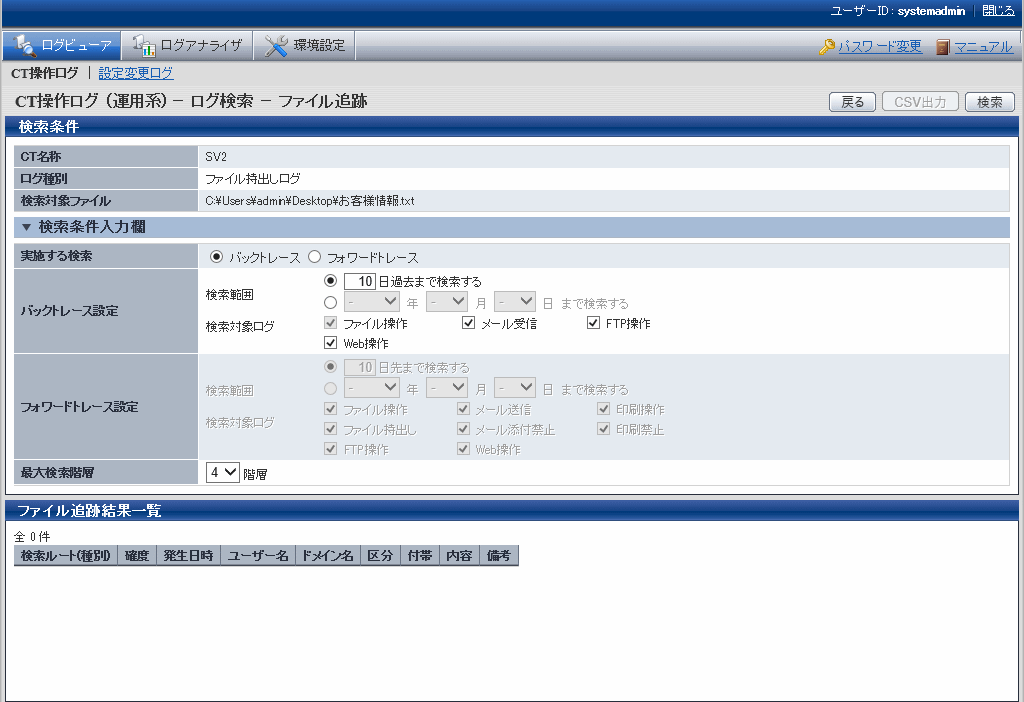Image resolution: width=1024 pixels, height=702 pixels.
Task: Open the 設定変更ログ link
Action: pos(136,73)
